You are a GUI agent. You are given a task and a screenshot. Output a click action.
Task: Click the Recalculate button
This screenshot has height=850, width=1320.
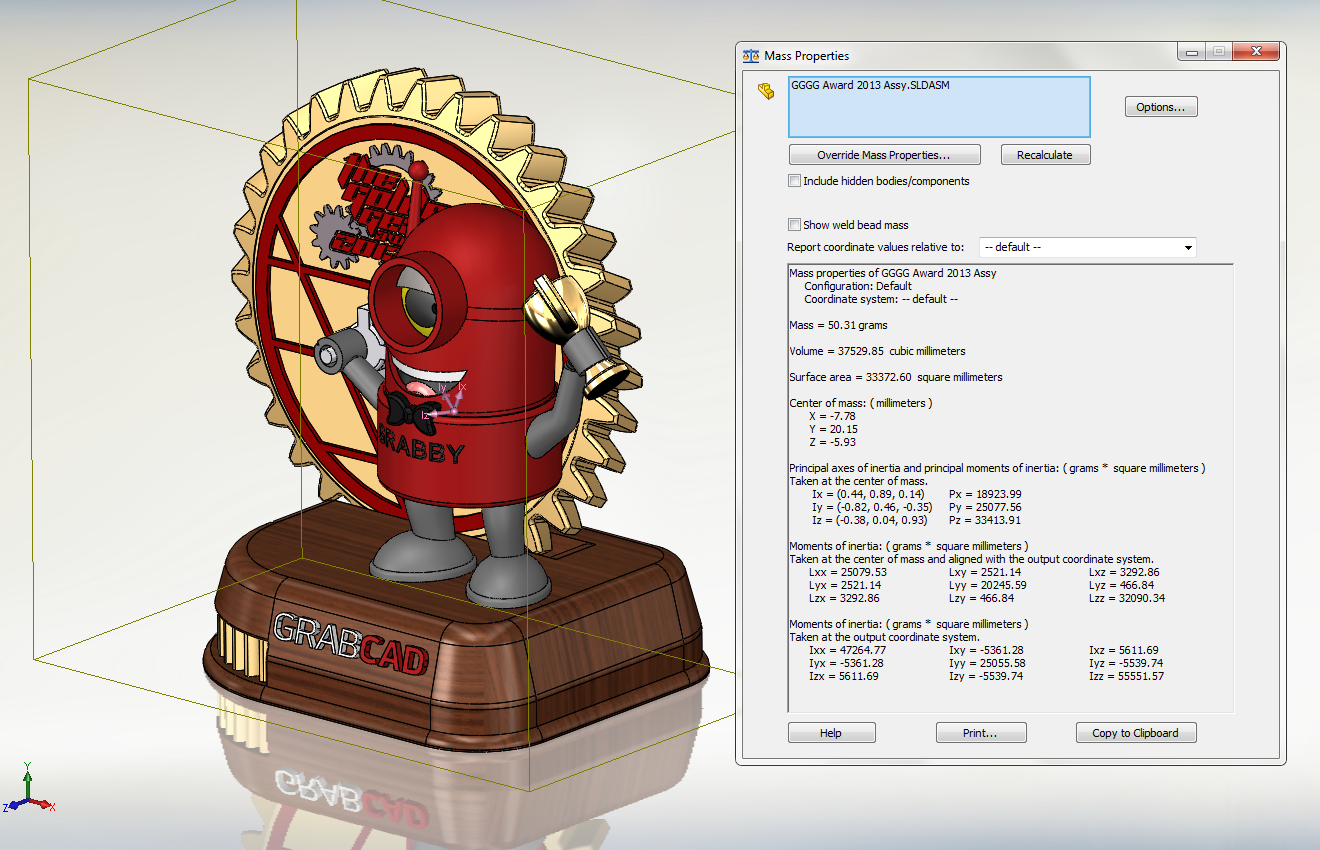[1045, 155]
